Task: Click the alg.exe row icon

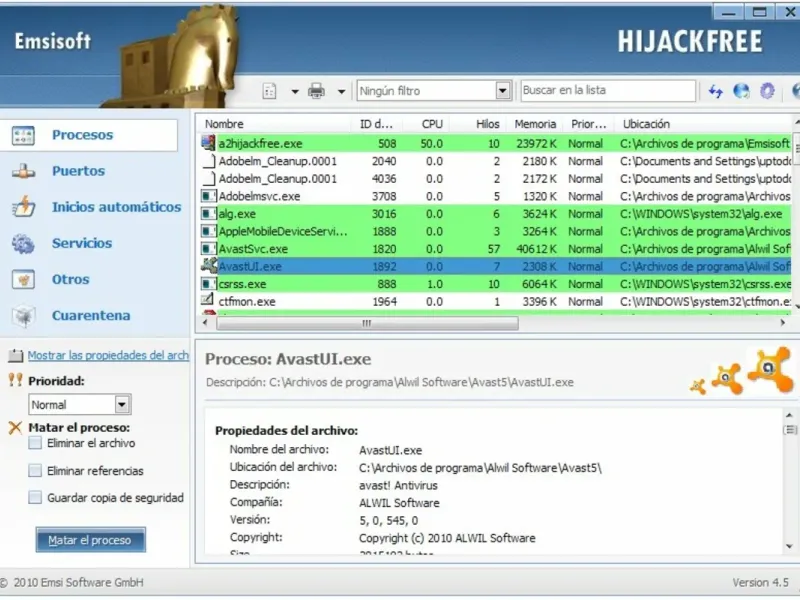Action: pos(209,213)
